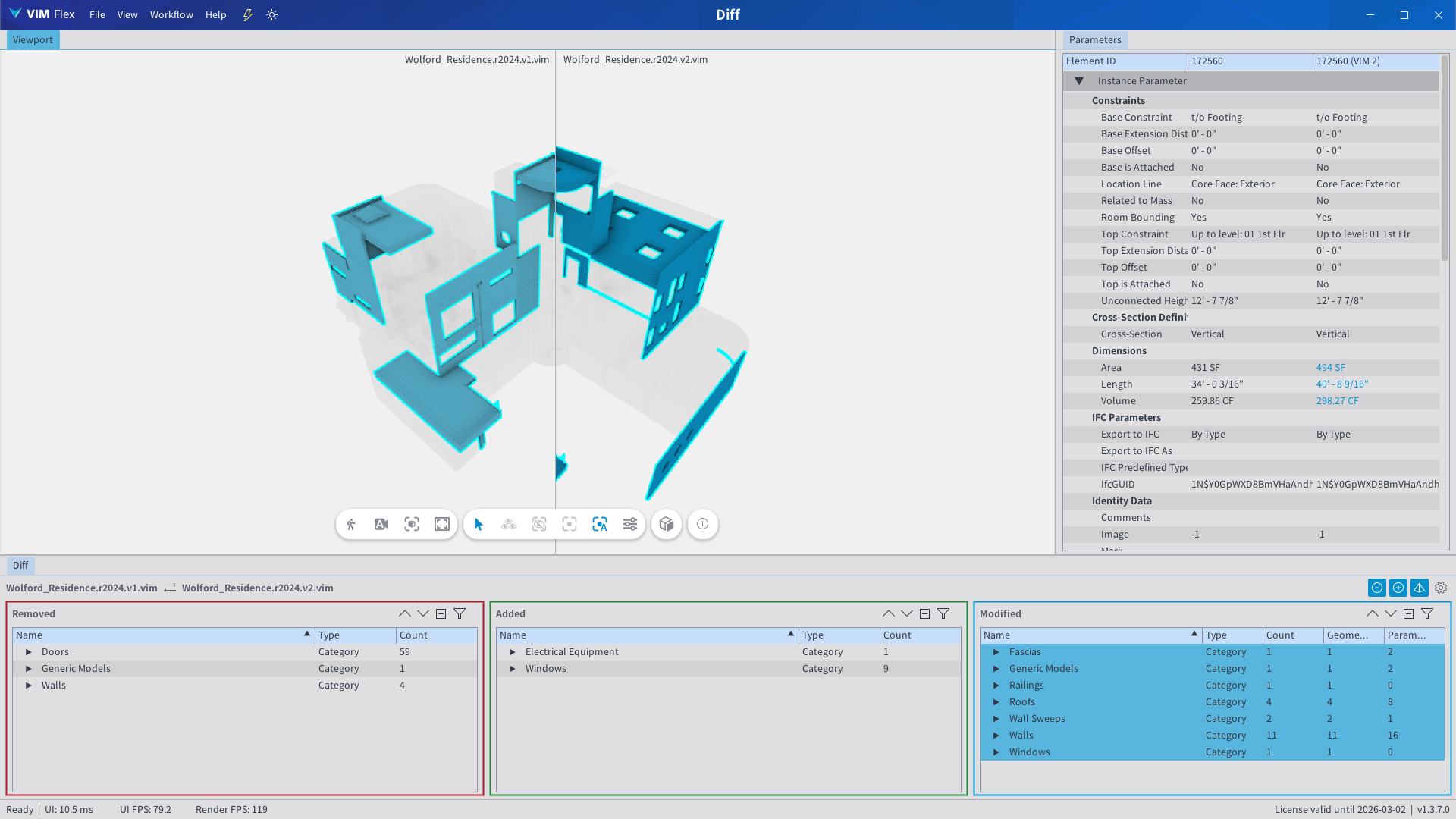Select the pointer selection tool
Viewport: 1456px width, 819px height.
[x=479, y=524]
